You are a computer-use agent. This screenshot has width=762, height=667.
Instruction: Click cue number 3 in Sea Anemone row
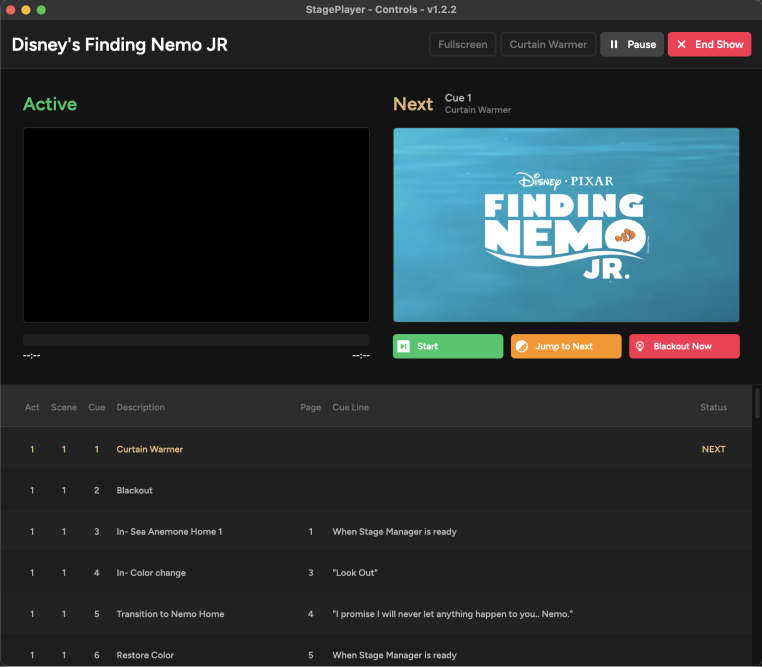point(97,531)
